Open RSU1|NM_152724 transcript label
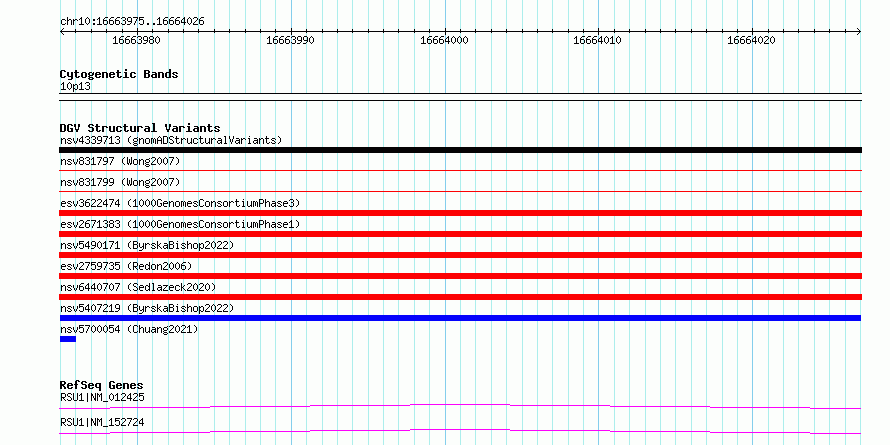 pos(102,423)
